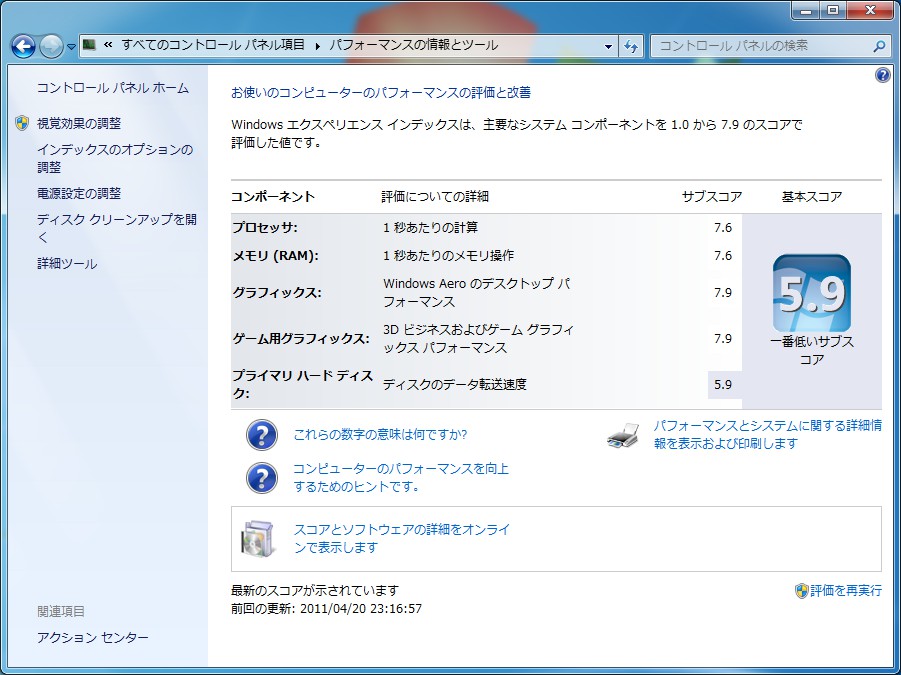Image resolution: width=901 pixels, height=675 pixels.
Task: Open the recent pages dropdown arrow
Action: 71,47
